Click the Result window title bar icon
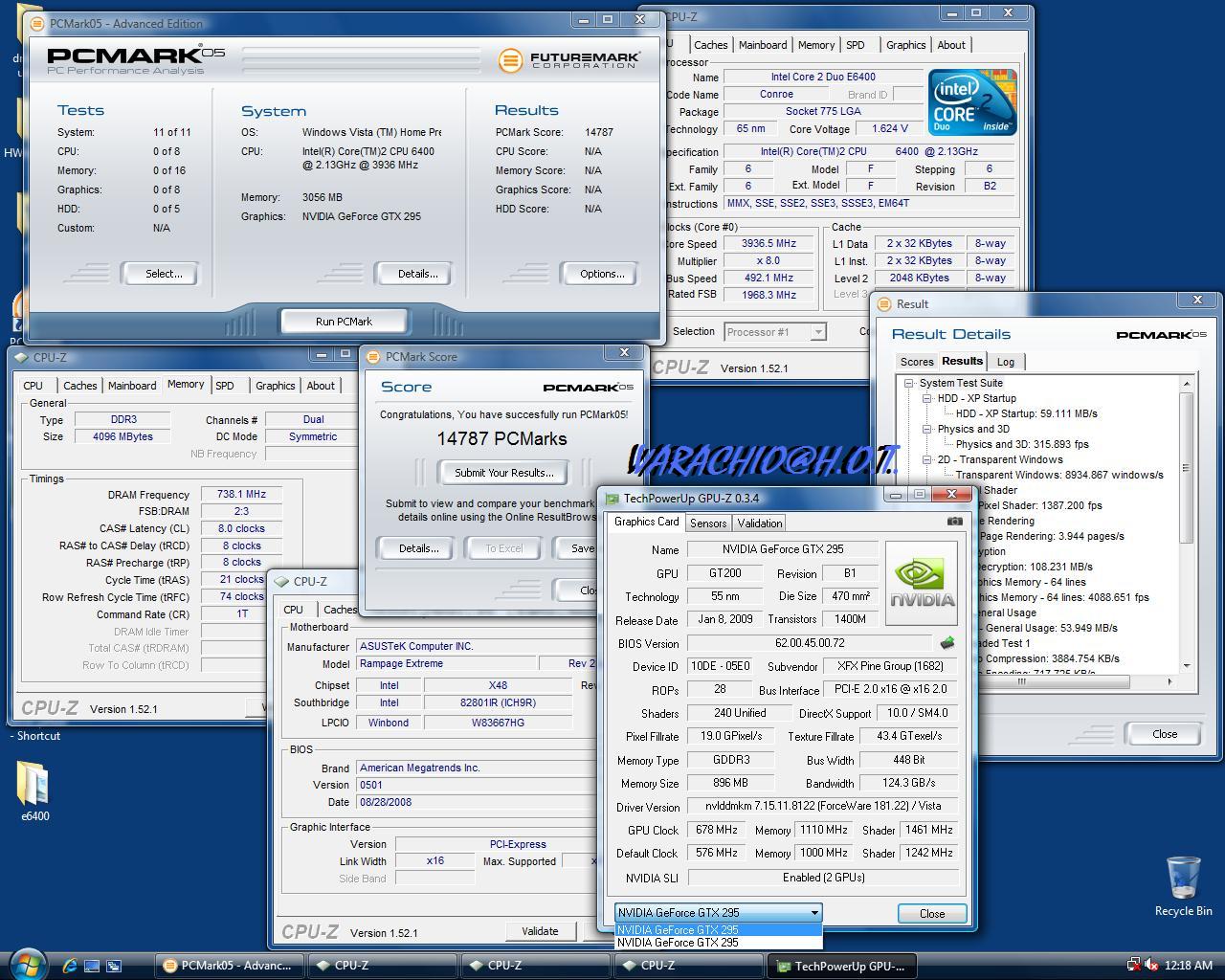The image size is (1225, 980). point(885,304)
